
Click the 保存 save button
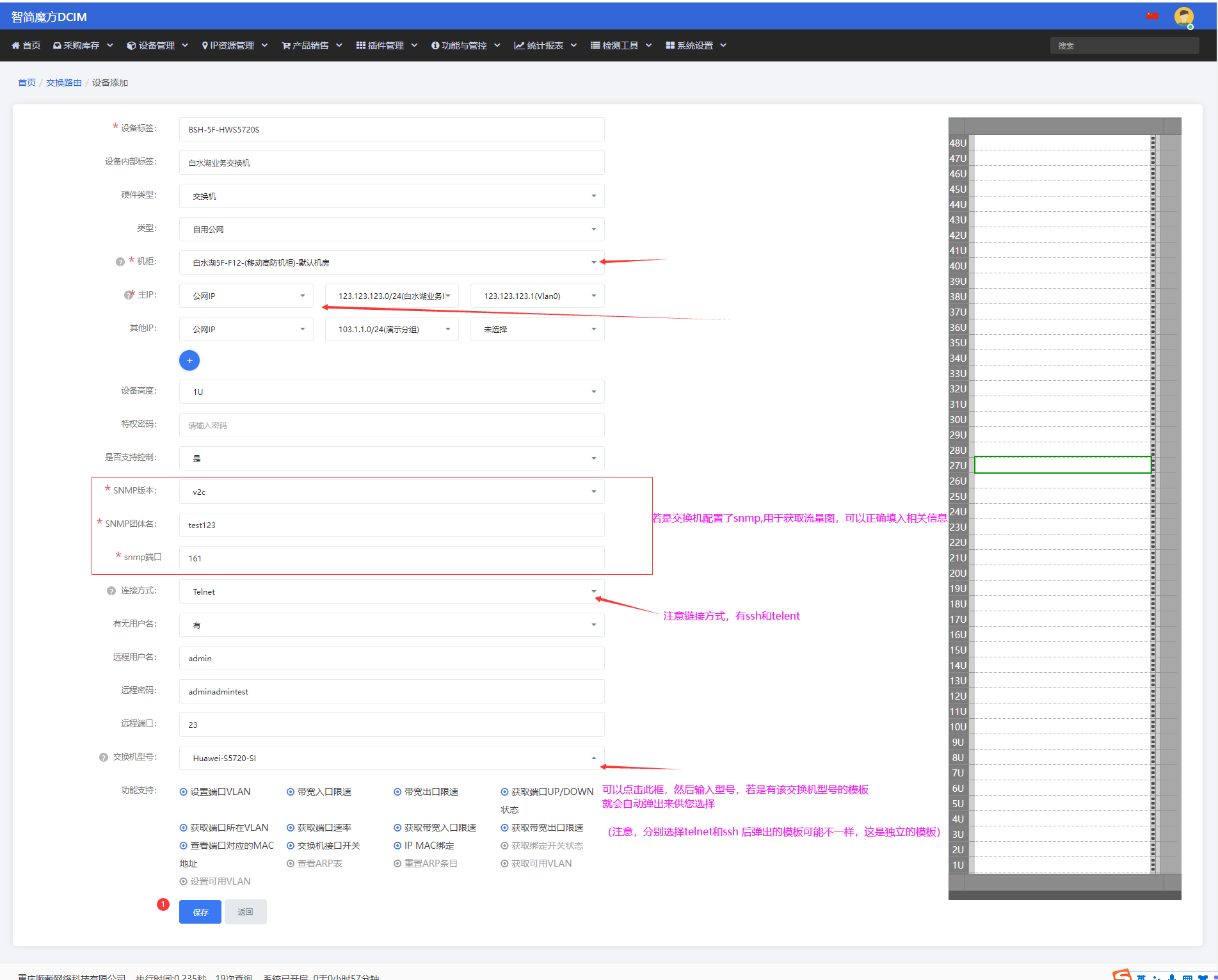pyautogui.click(x=200, y=912)
